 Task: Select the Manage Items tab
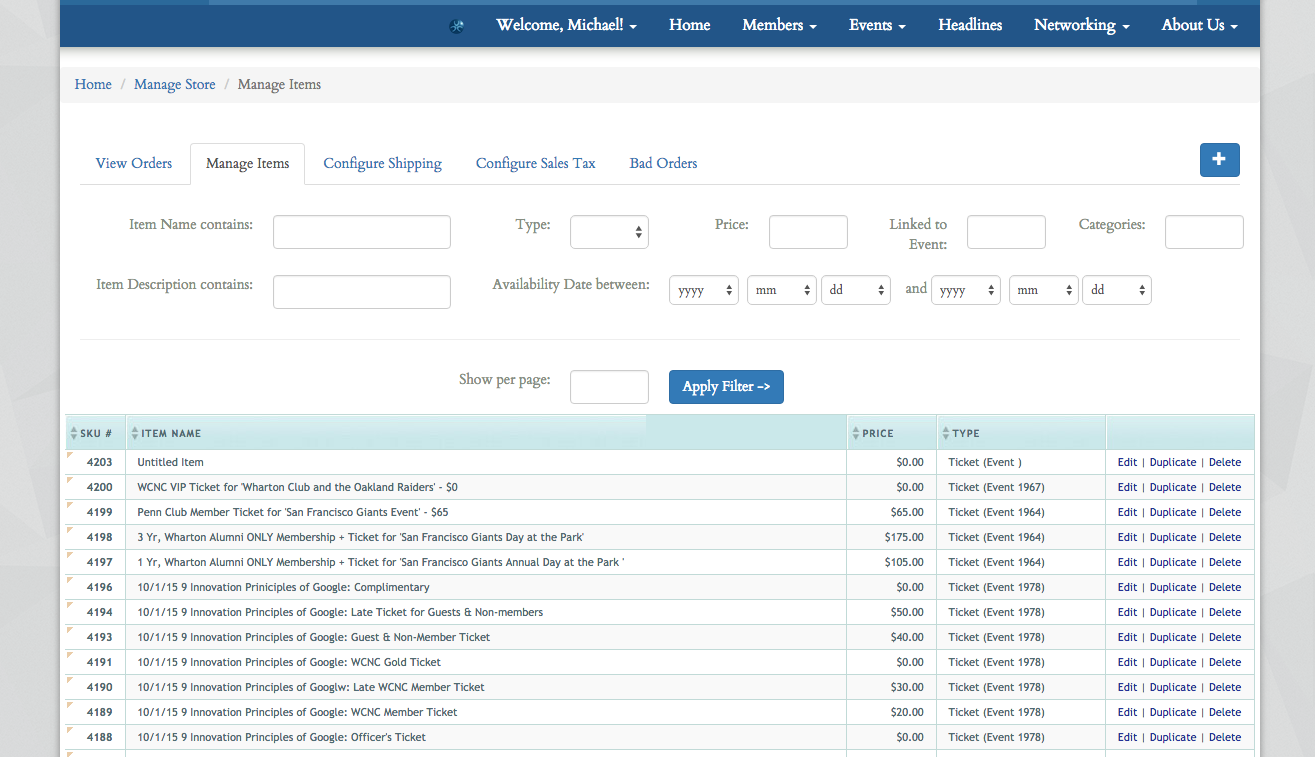click(248, 163)
